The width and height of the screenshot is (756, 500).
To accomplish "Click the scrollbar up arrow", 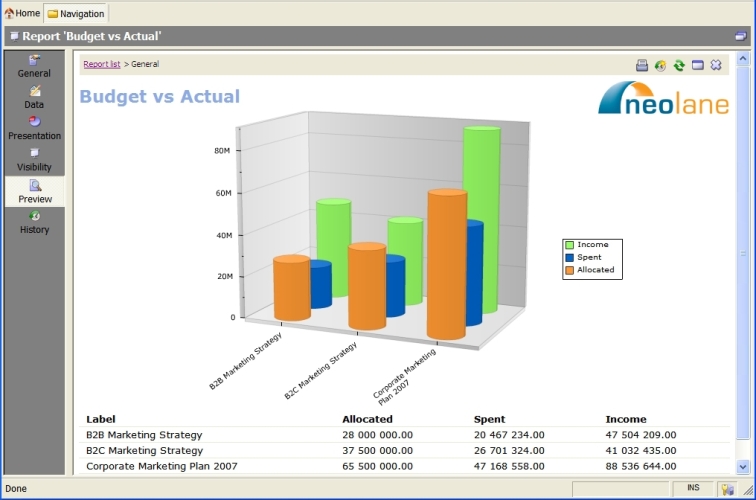I will coord(742,60).
